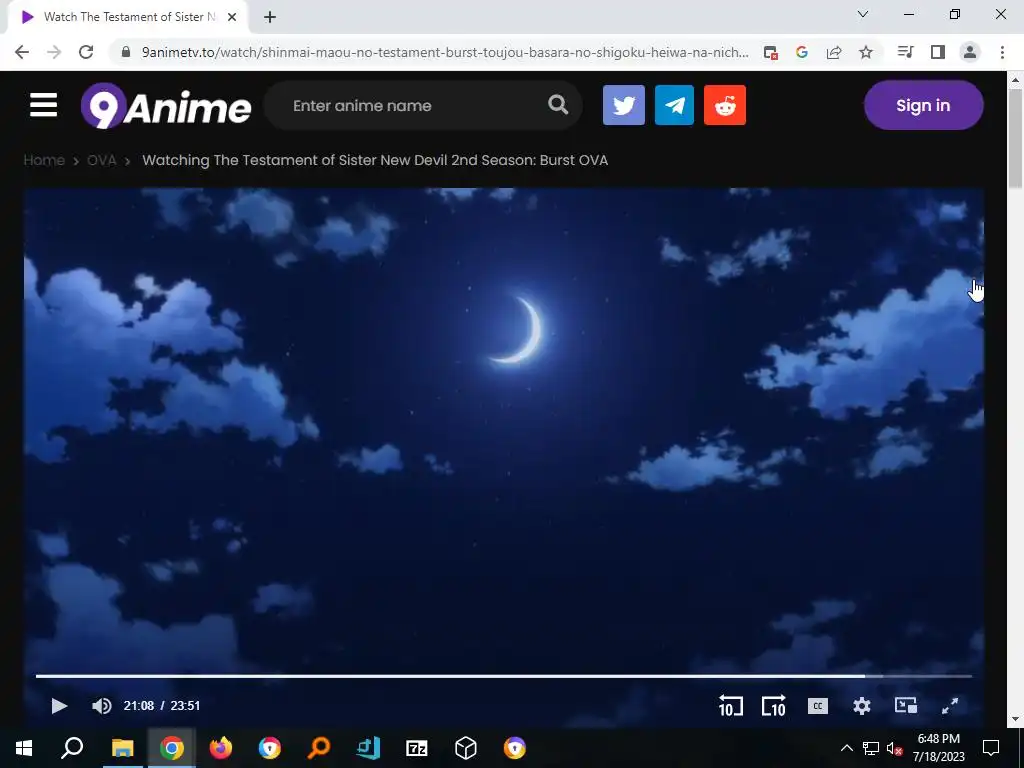
Task: Open the Reddit share button
Action: coord(725,105)
